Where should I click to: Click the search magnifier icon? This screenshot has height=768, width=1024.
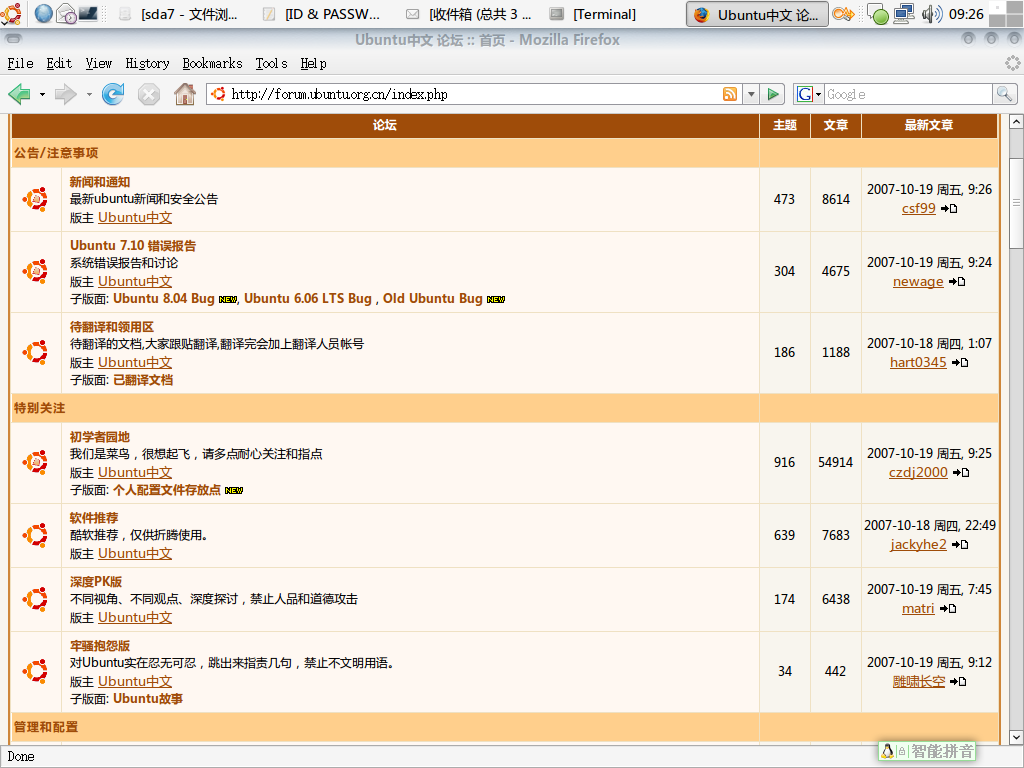tap(1004, 94)
